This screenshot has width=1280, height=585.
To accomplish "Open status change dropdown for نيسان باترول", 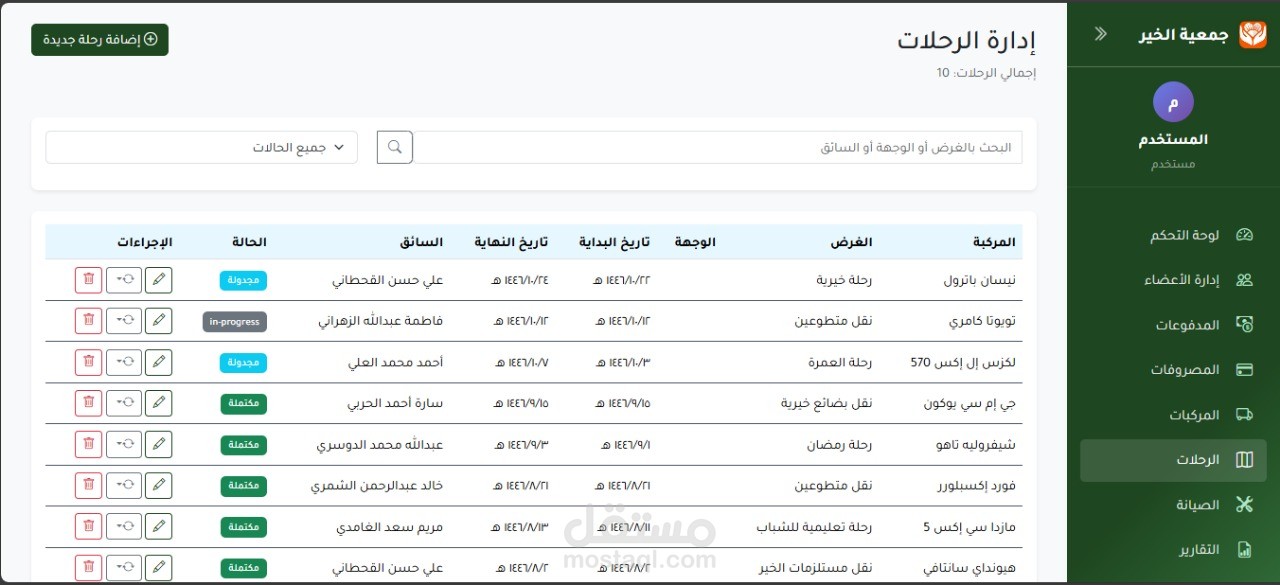I will click(x=124, y=280).
